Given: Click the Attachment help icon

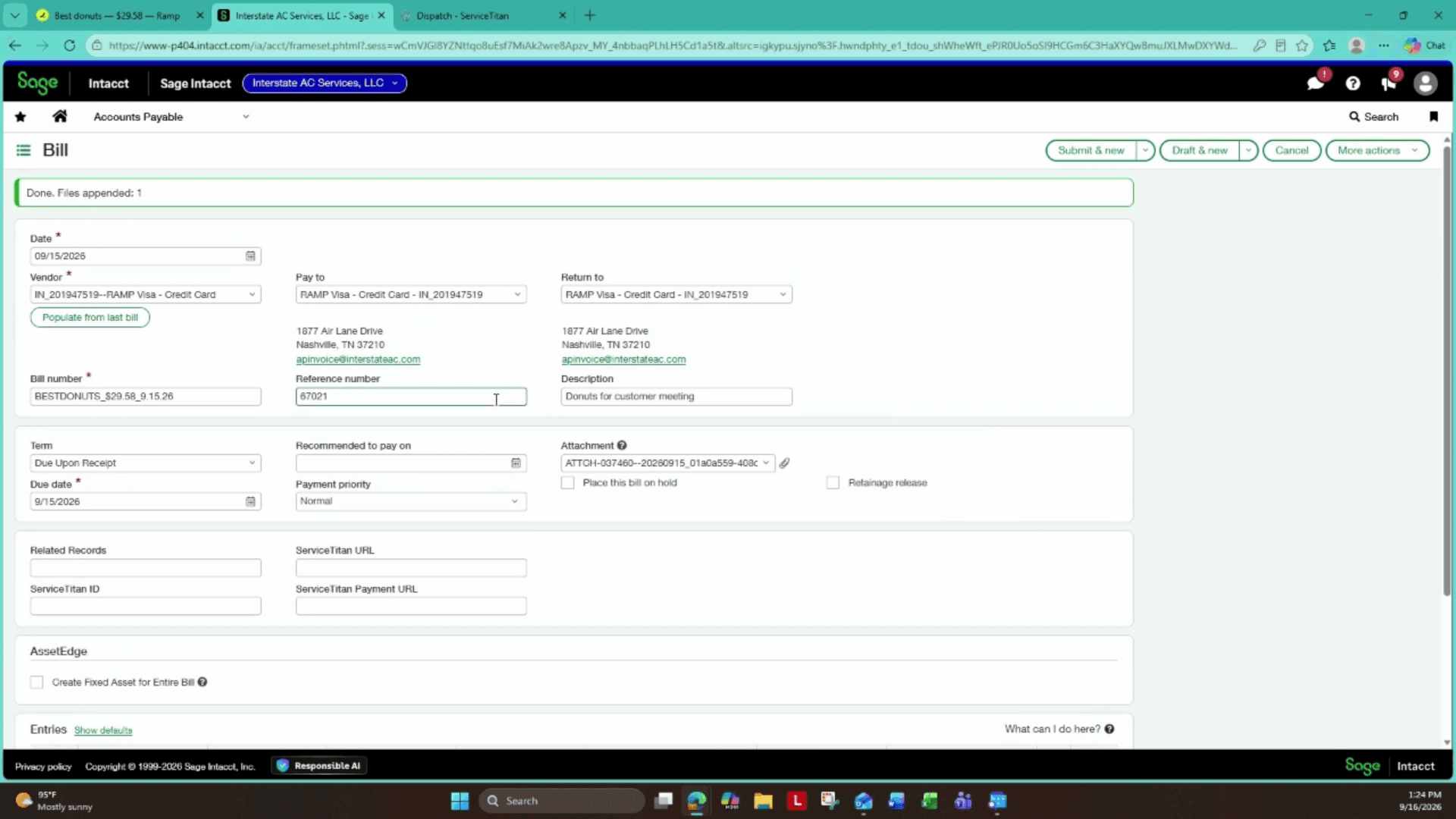Looking at the screenshot, I should click(x=622, y=446).
